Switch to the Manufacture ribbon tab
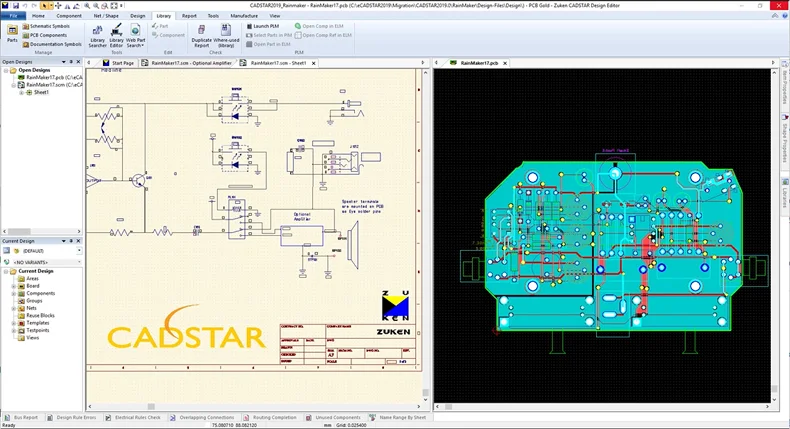 pos(244,16)
